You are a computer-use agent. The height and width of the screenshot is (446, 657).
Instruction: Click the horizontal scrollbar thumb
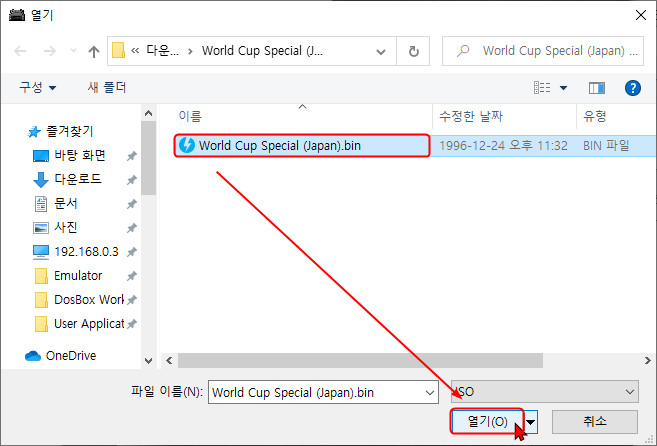tap(360, 360)
